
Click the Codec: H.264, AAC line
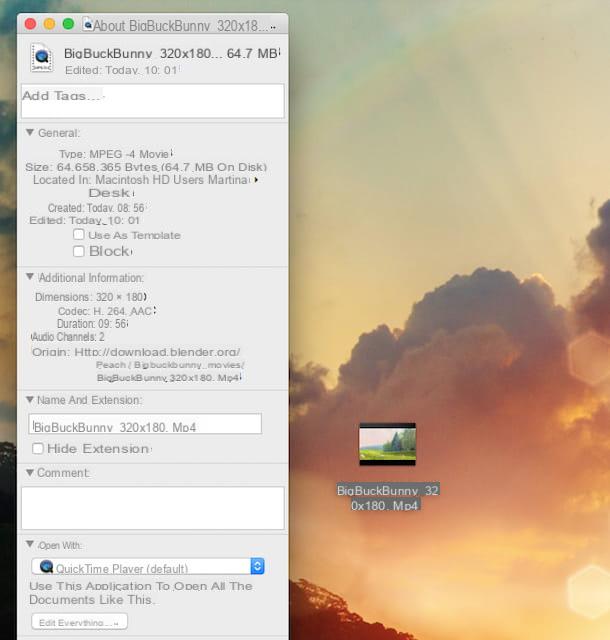(105, 311)
